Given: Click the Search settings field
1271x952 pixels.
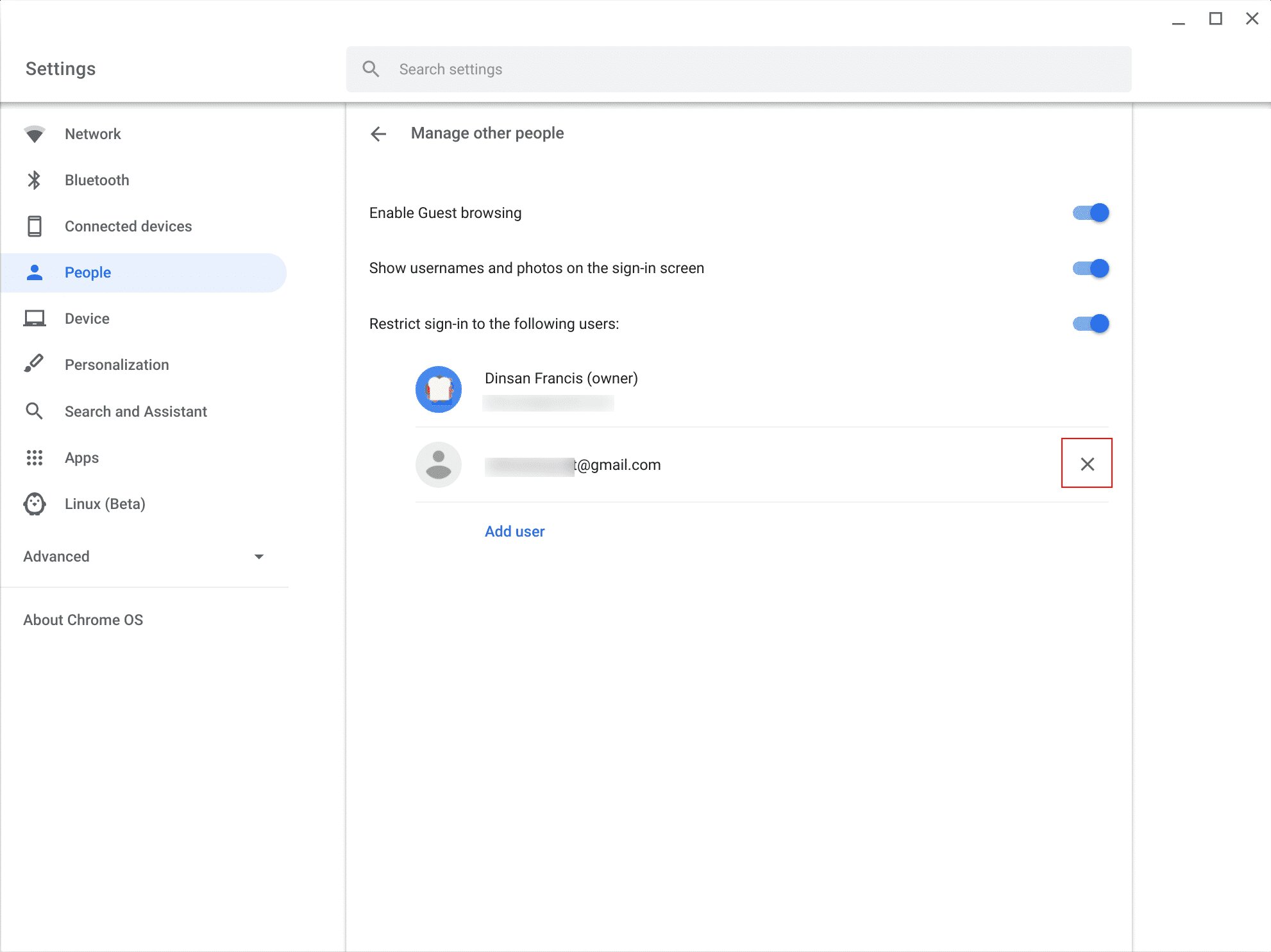Looking at the screenshot, I should pos(737,69).
